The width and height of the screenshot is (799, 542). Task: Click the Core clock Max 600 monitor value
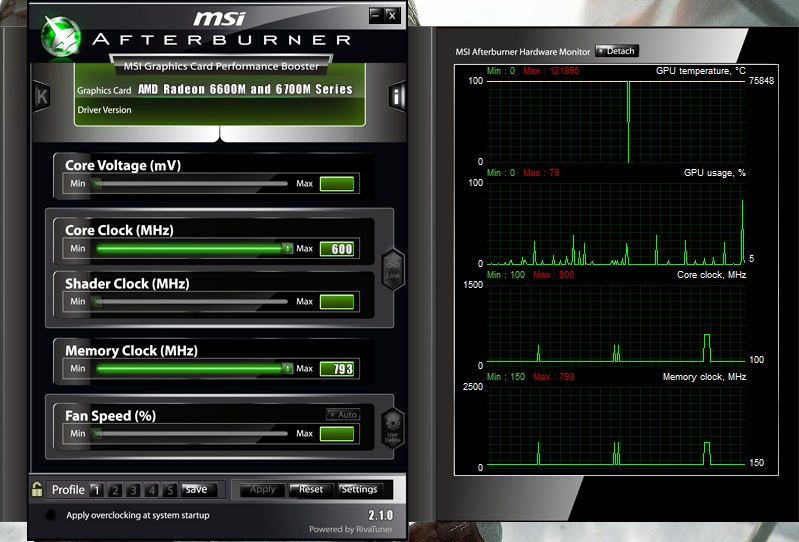coord(554,275)
